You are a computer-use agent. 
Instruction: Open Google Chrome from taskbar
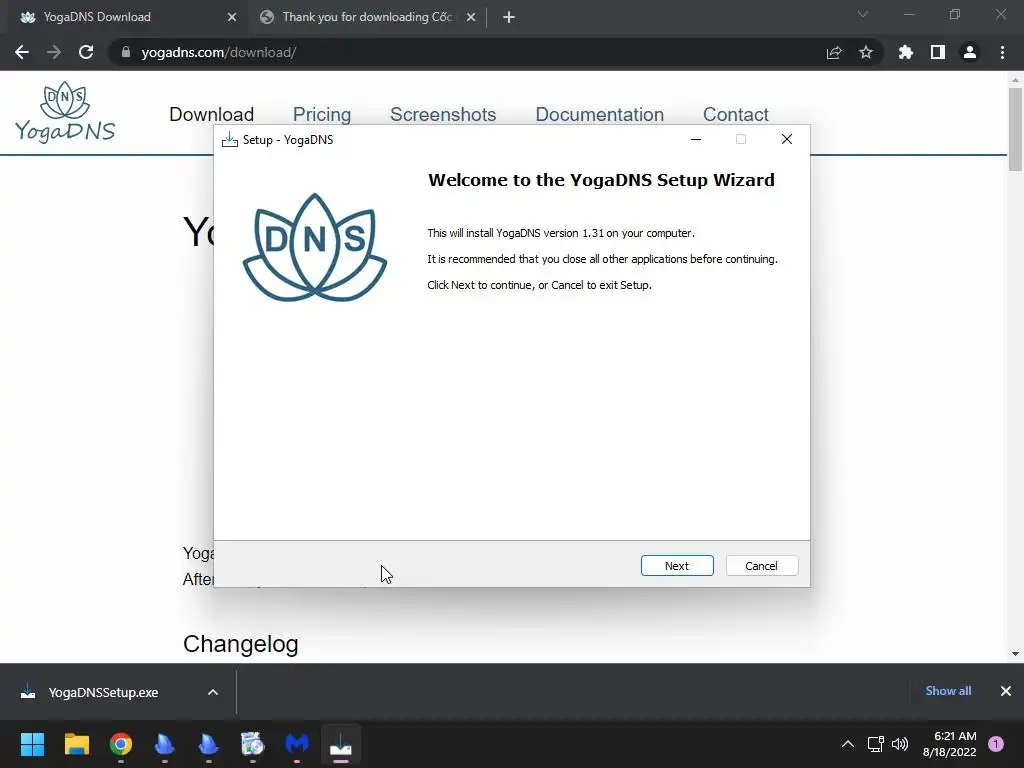click(121, 744)
